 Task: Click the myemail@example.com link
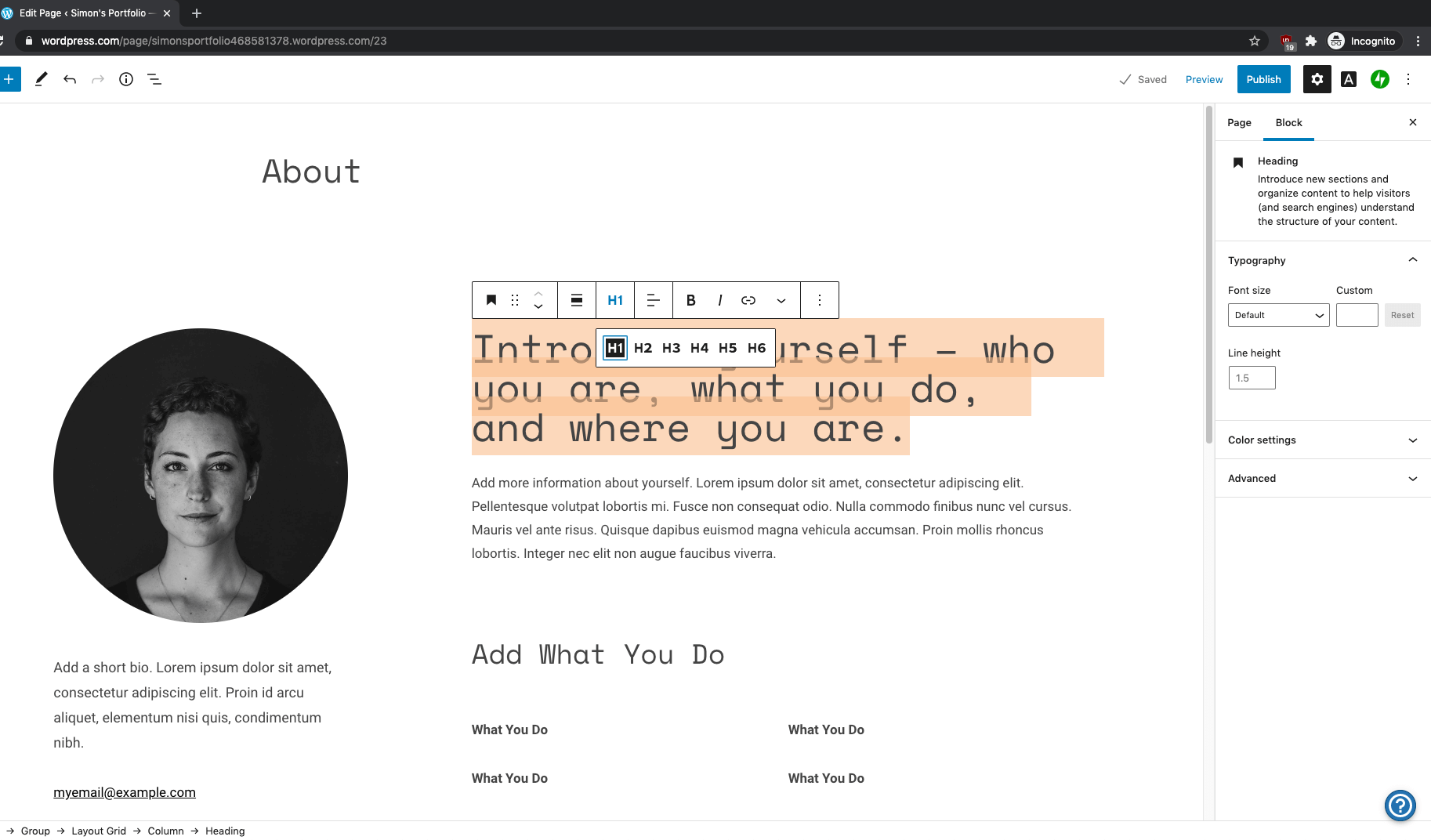[x=125, y=792]
